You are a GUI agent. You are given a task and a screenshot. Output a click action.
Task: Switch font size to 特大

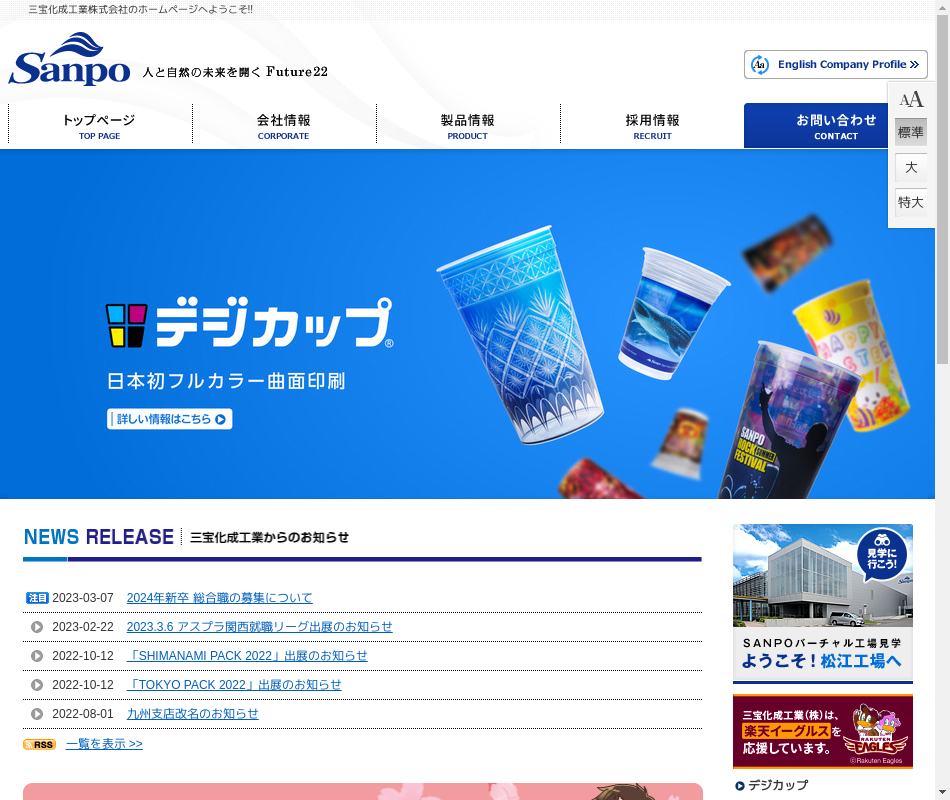pos(911,203)
